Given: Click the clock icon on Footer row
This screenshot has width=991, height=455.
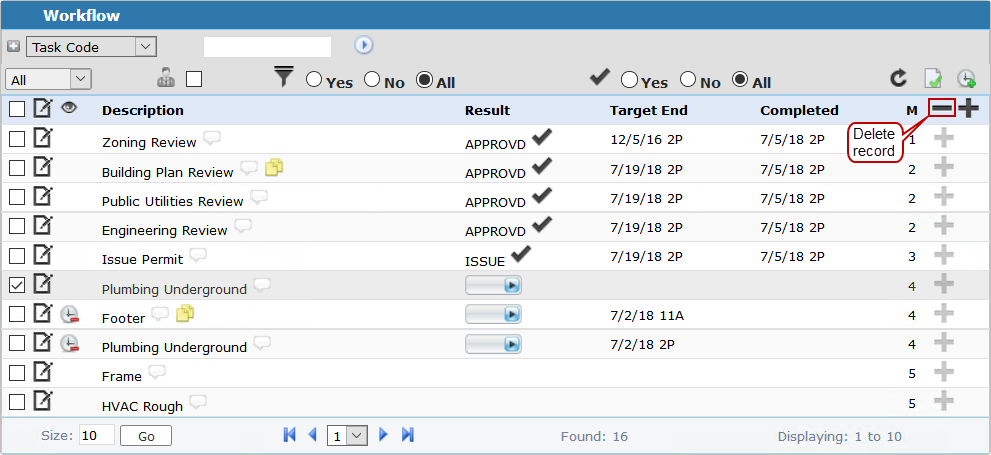Looking at the screenshot, I should (69, 315).
